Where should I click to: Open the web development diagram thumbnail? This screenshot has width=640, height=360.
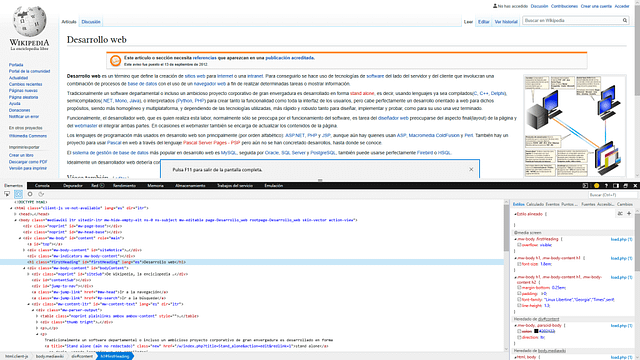(575, 126)
